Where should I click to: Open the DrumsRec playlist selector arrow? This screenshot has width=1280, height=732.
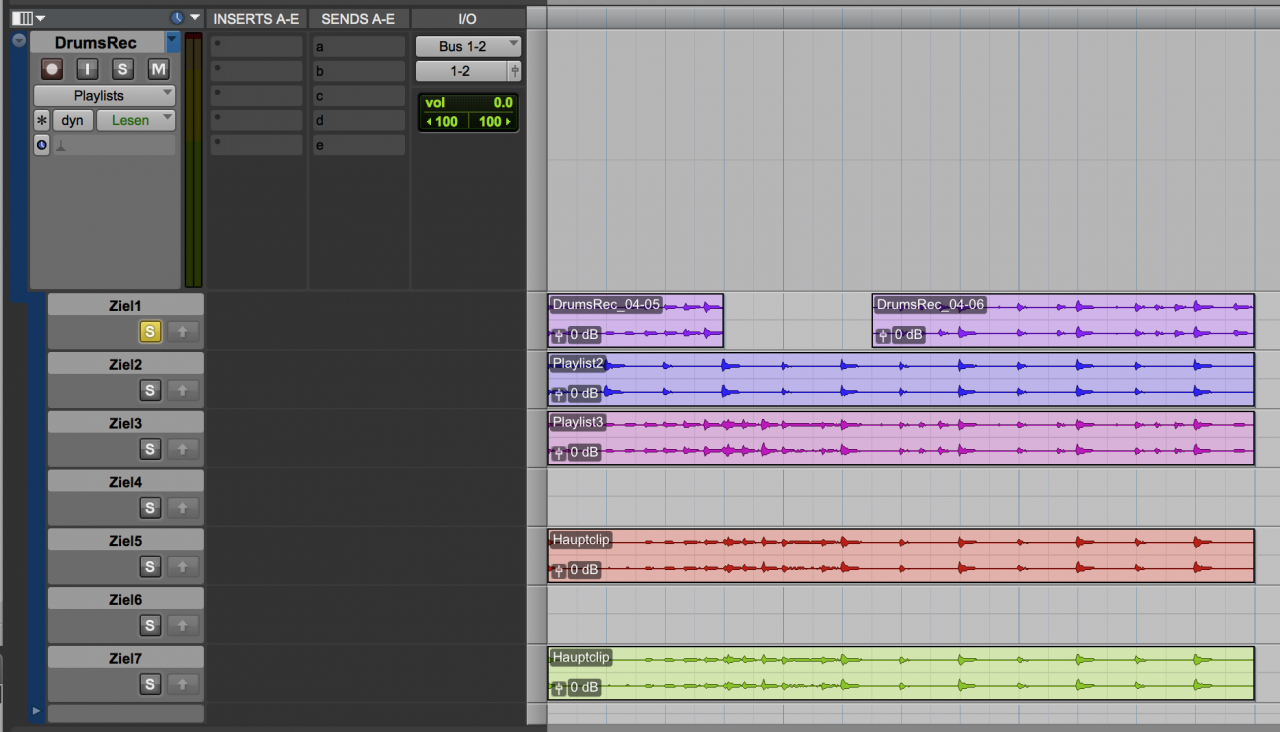[172, 42]
